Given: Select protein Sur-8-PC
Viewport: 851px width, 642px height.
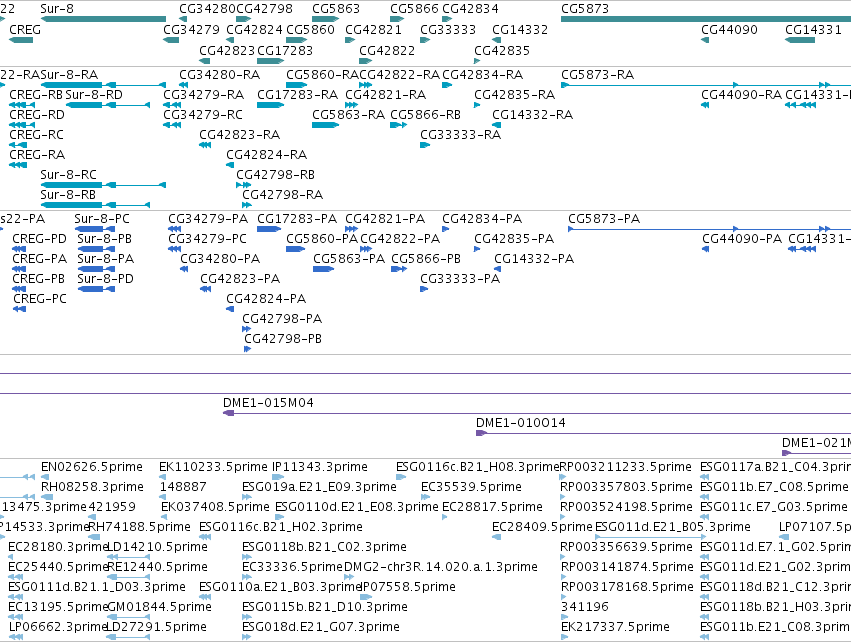Looking at the screenshot, I should pyautogui.click(x=102, y=219).
